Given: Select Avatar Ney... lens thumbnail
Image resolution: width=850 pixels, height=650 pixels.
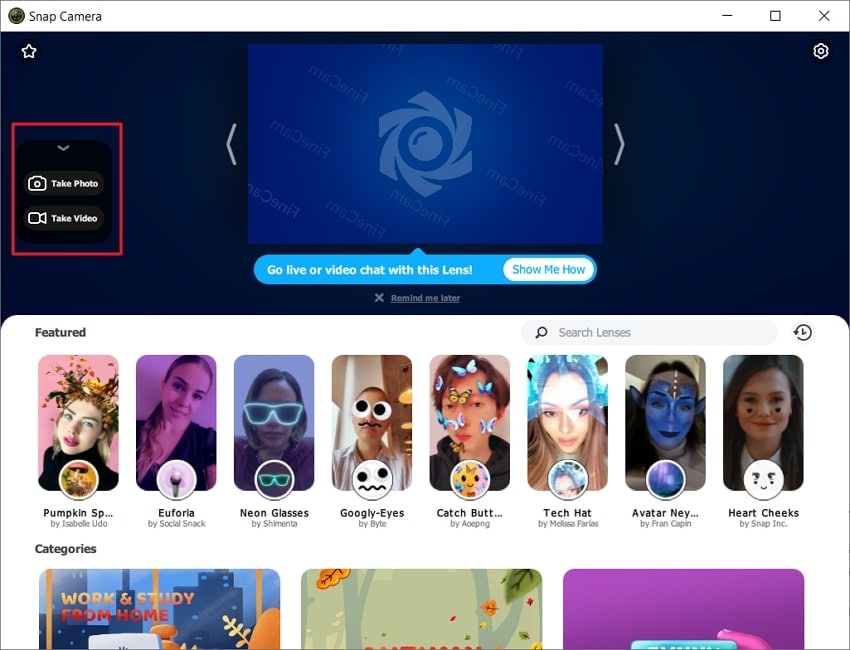Looking at the screenshot, I should tap(665, 423).
